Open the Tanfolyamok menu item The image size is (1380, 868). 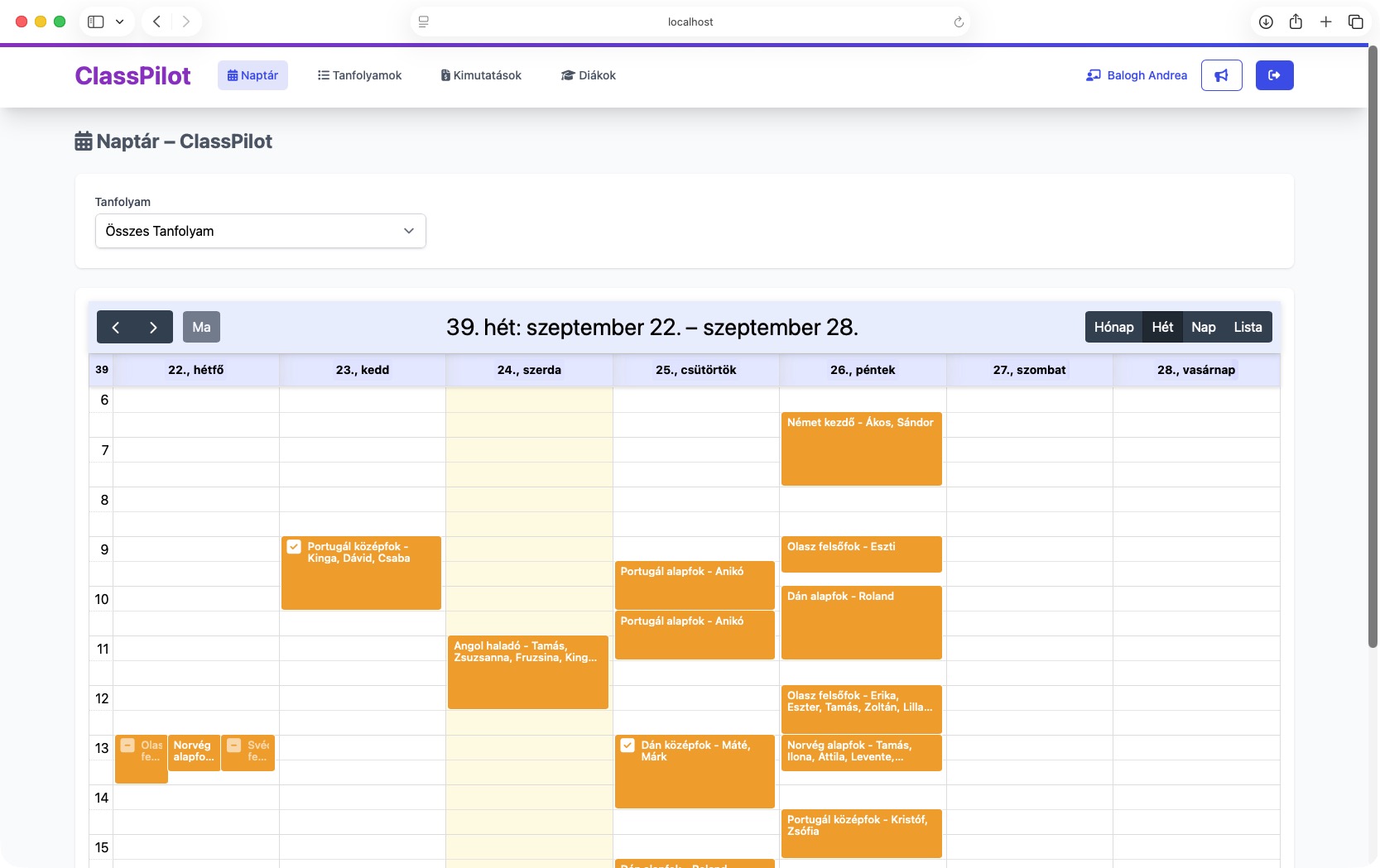(359, 75)
